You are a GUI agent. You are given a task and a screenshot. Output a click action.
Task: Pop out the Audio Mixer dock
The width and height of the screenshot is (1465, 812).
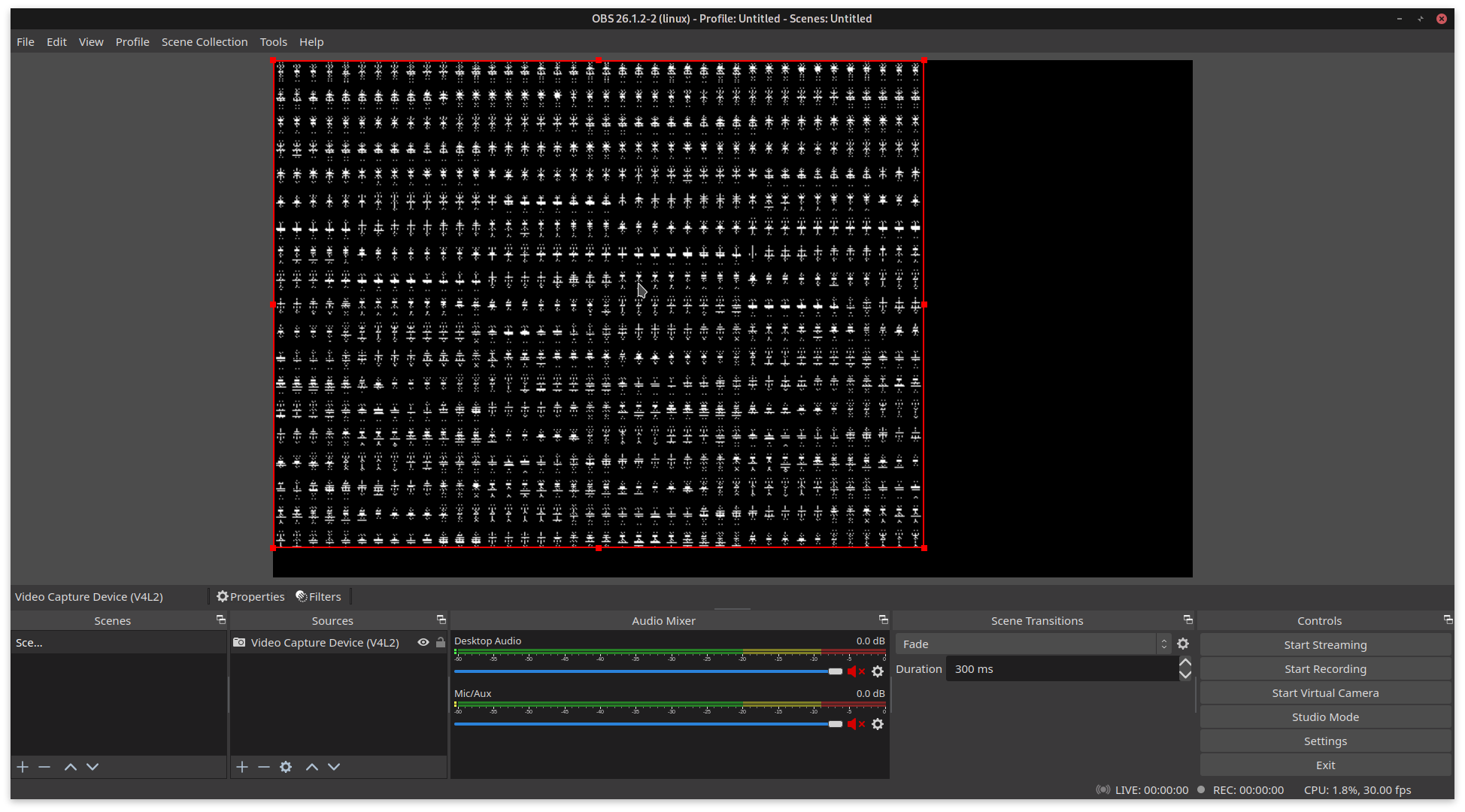[x=884, y=620]
